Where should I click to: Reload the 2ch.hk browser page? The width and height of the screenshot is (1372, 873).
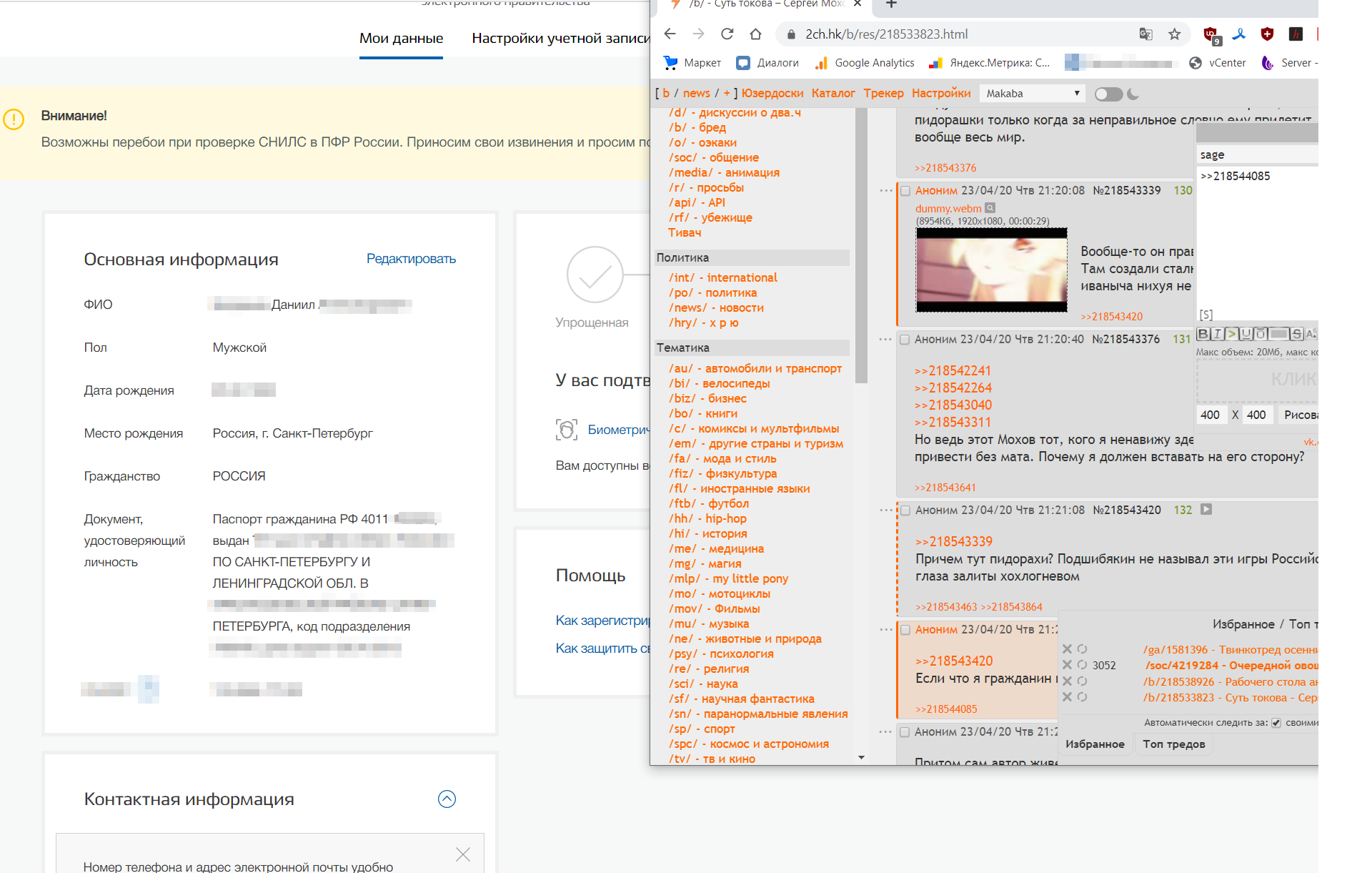point(727,34)
